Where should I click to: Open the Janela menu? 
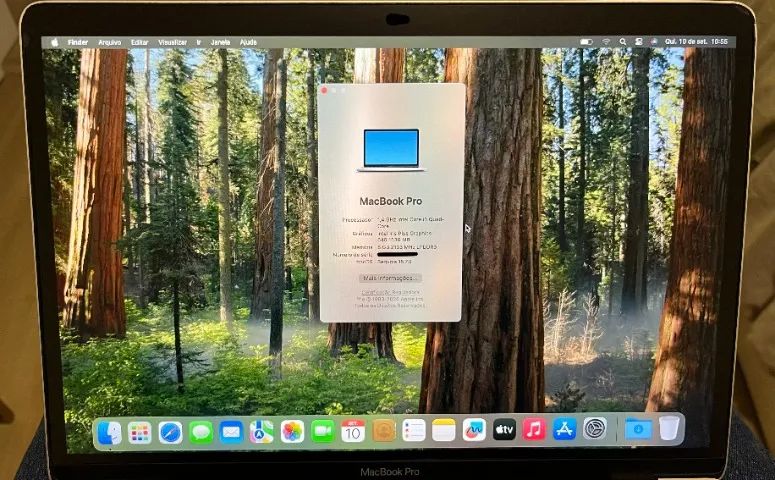(220, 43)
